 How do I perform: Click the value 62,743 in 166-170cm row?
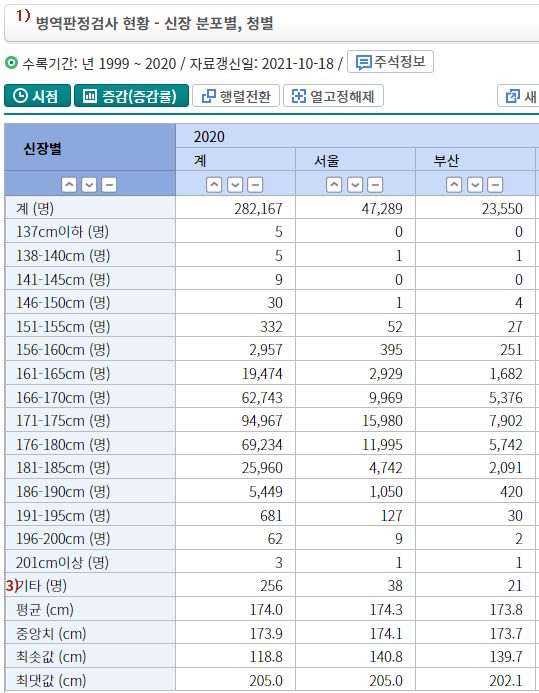(262, 398)
